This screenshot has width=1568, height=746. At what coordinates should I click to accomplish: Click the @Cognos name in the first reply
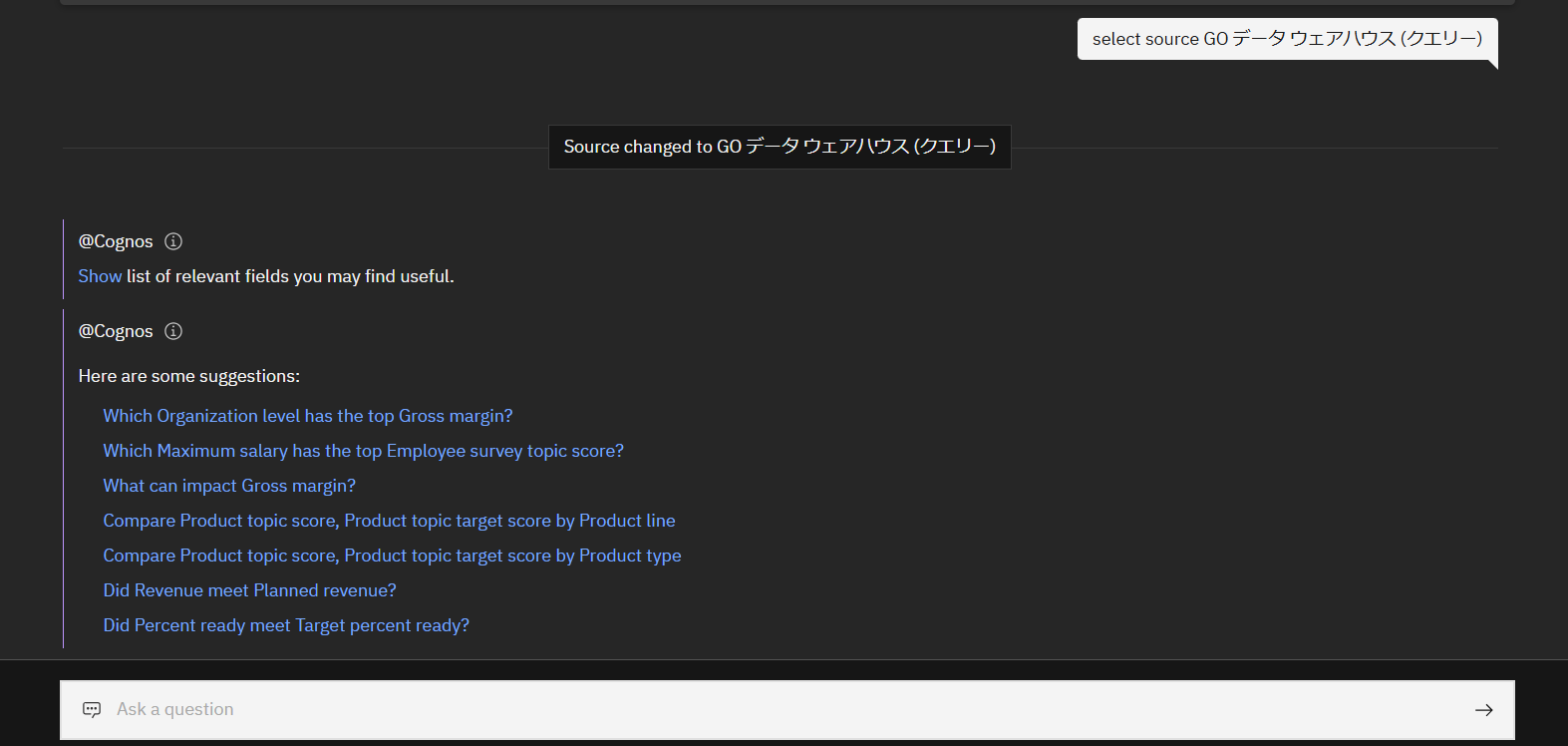116,241
